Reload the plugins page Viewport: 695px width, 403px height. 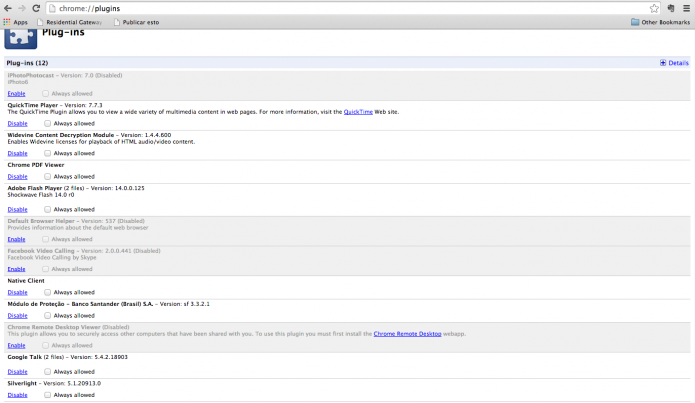pos(36,8)
